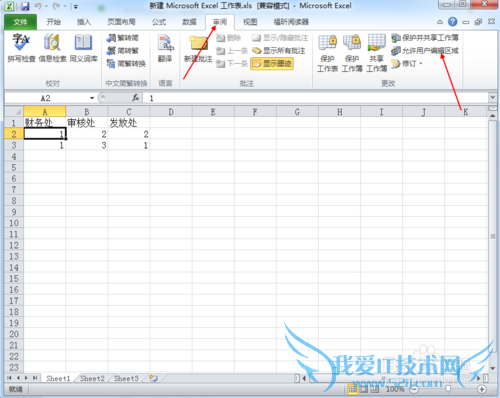Toggle the highlighted 显示墨迹 button
The image size is (500, 398).
[272, 63]
